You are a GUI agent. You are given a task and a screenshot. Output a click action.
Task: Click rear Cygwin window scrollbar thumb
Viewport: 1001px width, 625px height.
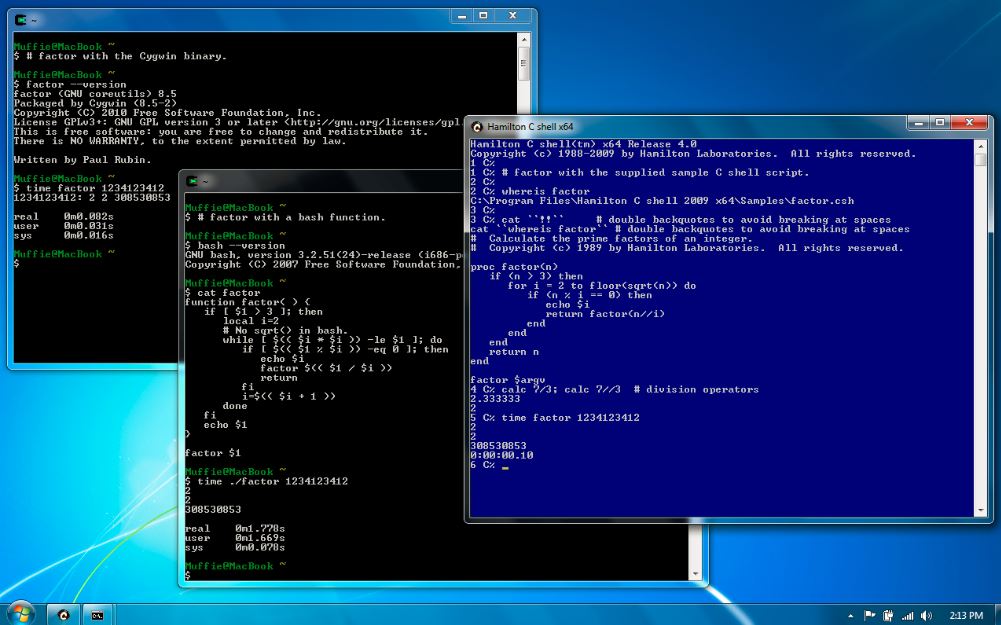click(x=524, y=63)
